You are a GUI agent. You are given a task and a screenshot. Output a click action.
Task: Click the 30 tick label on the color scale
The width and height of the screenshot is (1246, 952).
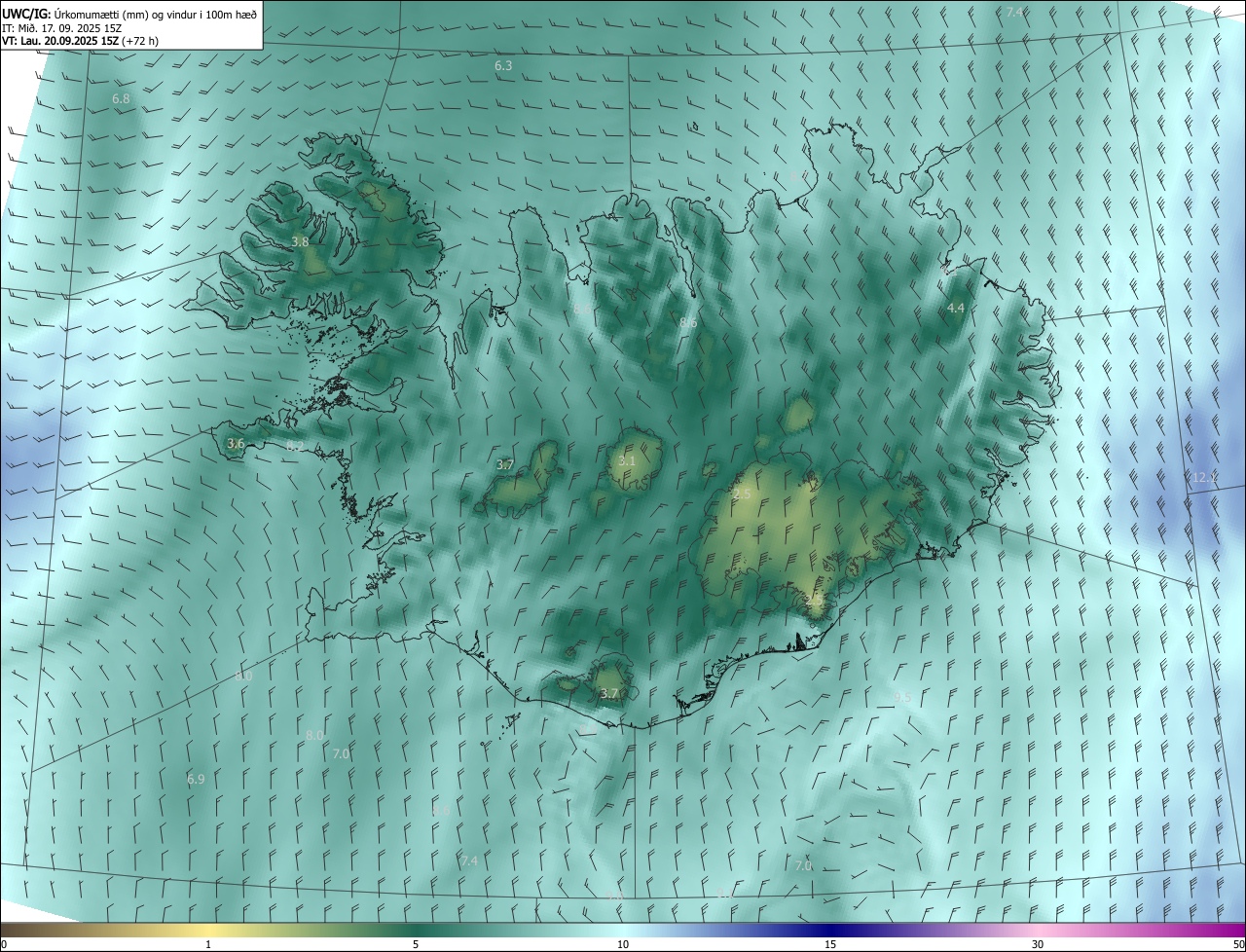(1038, 944)
